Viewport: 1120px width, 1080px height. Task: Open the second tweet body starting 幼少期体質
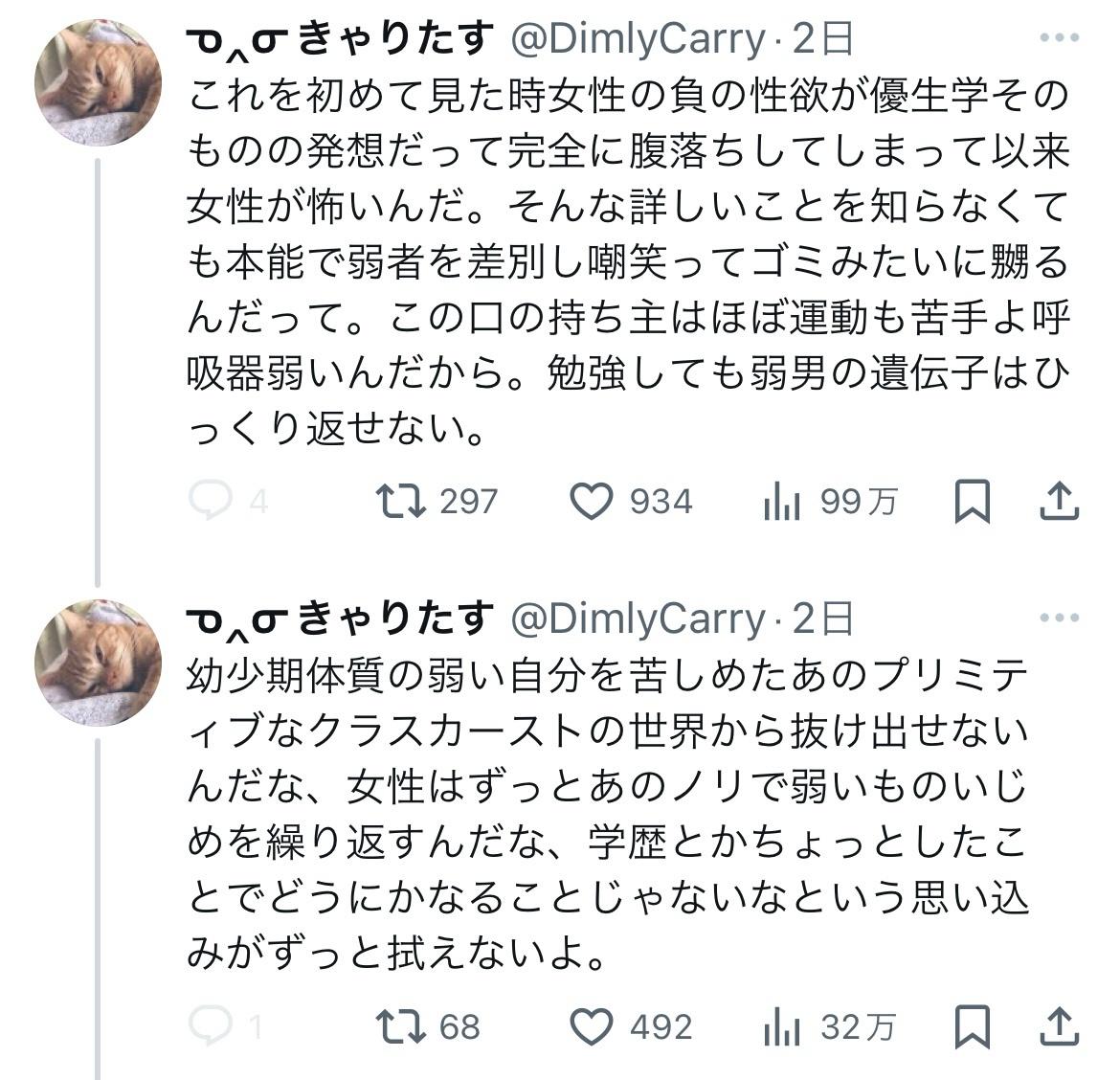click(x=608, y=813)
